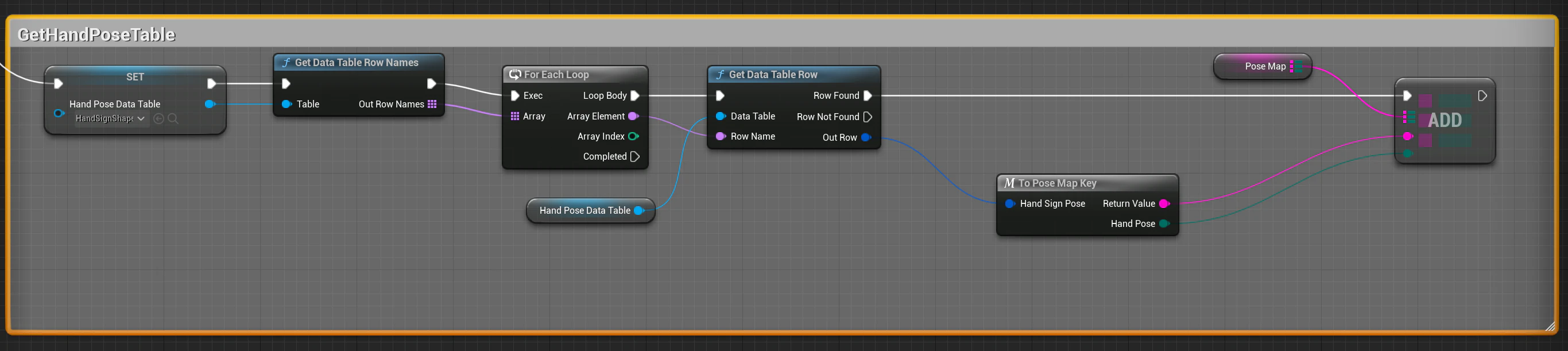Viewport: 1568px width, 351px height.
Task: Click the Array Index output pin
Action: click(x=633, y=137)
